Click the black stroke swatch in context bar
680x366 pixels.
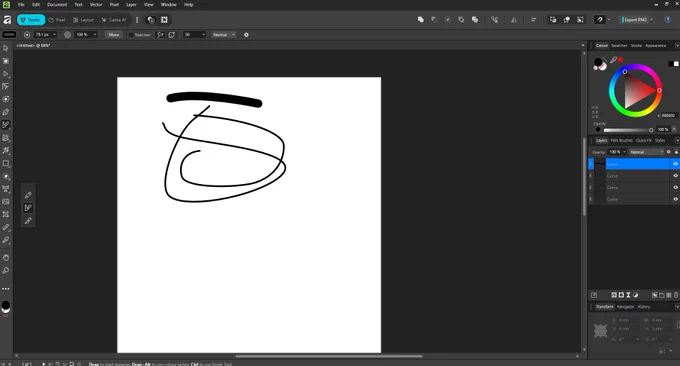tap(9, 35)
